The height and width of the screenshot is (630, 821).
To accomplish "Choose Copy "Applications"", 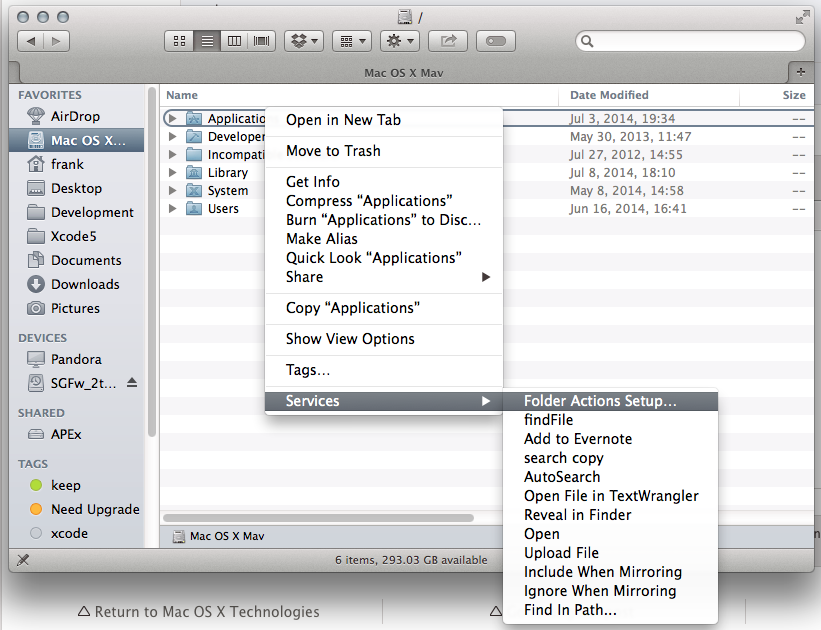I will [x=384, y=308].
